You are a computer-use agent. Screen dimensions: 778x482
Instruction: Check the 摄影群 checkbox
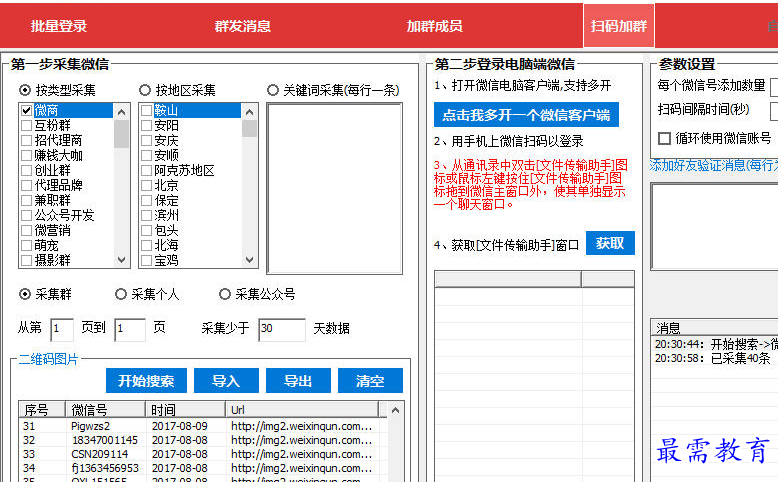(x=27, y=260)
